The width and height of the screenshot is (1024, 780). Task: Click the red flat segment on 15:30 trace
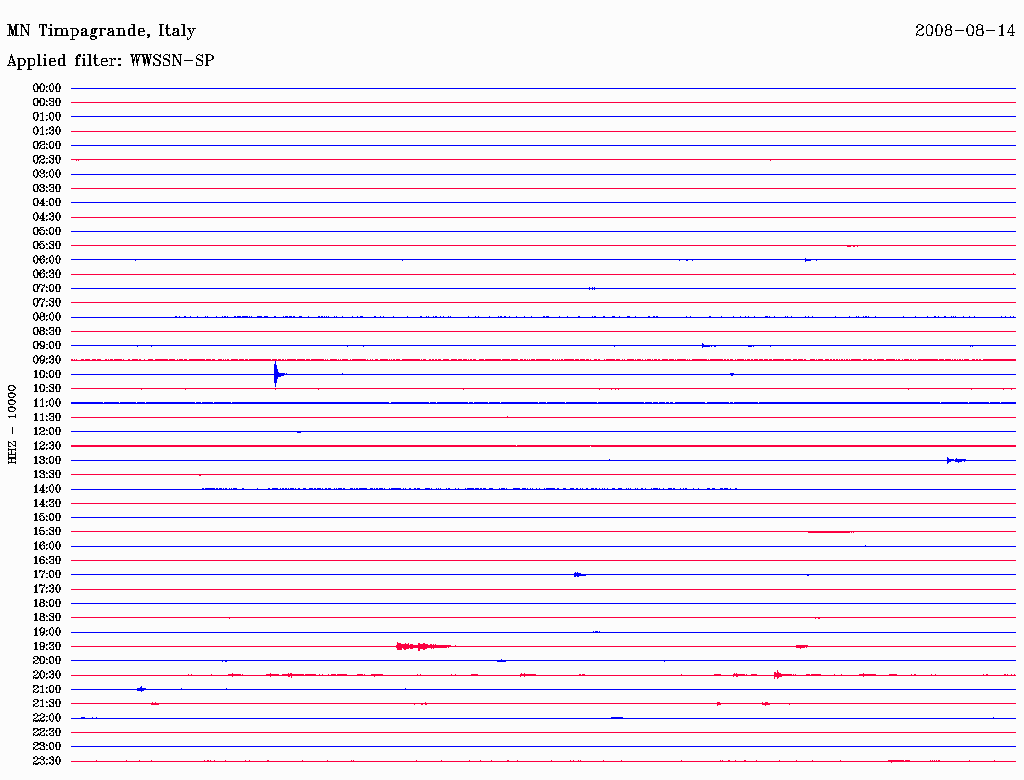(830, 532)
